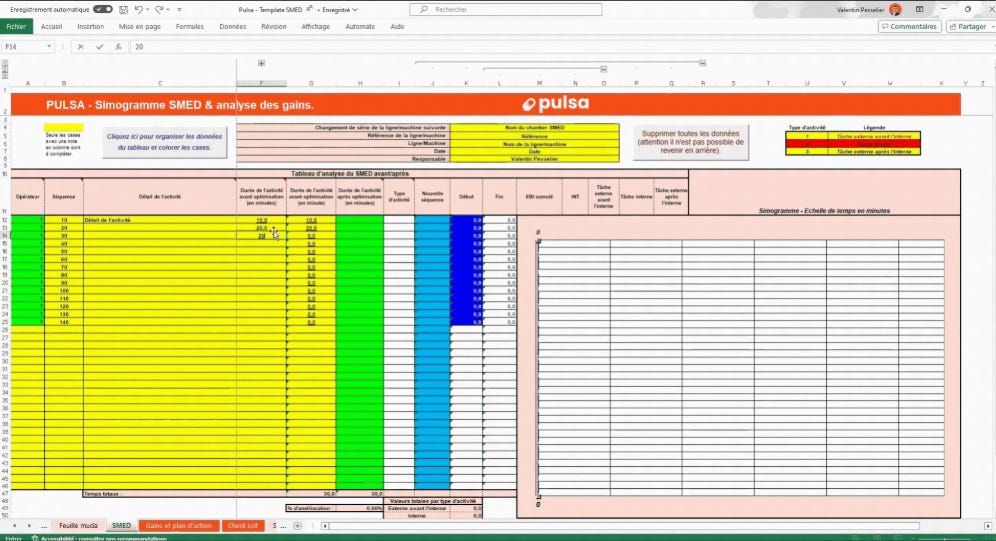Open the Undo history dropdown arrow

147,10
